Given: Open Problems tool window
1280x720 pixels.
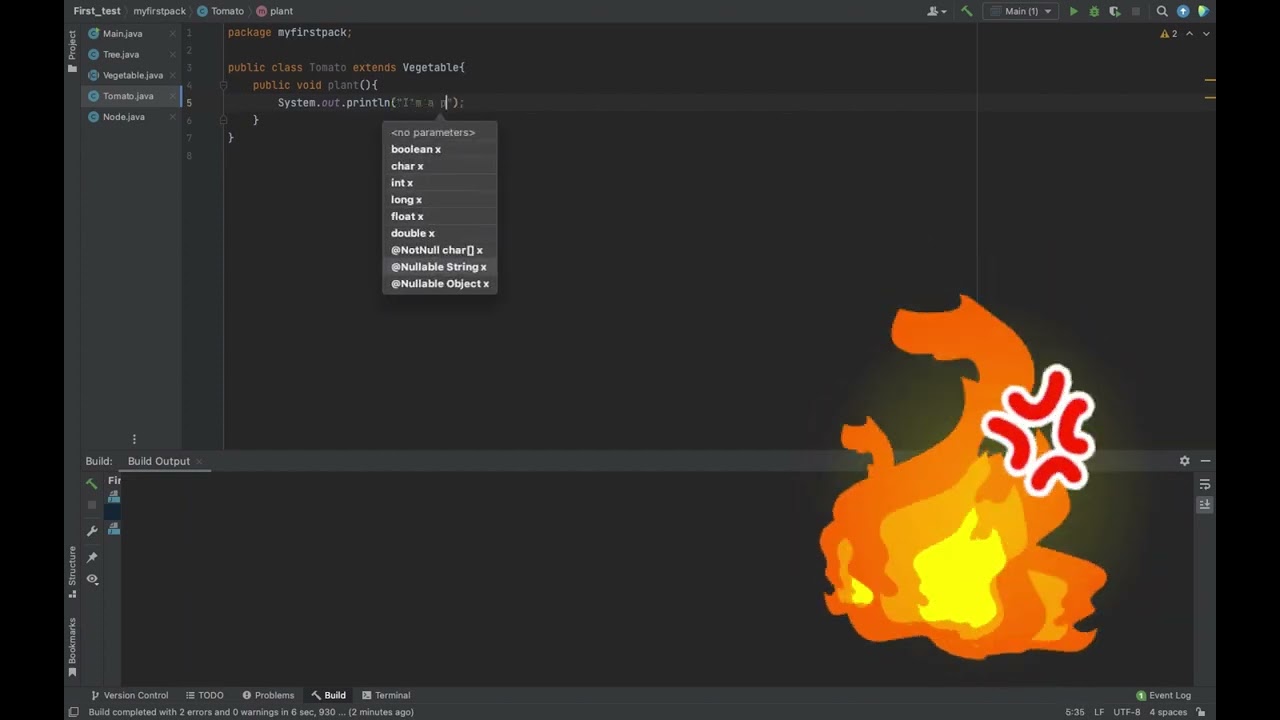Looking at the screenshot, I should click(x=268, y=695).
